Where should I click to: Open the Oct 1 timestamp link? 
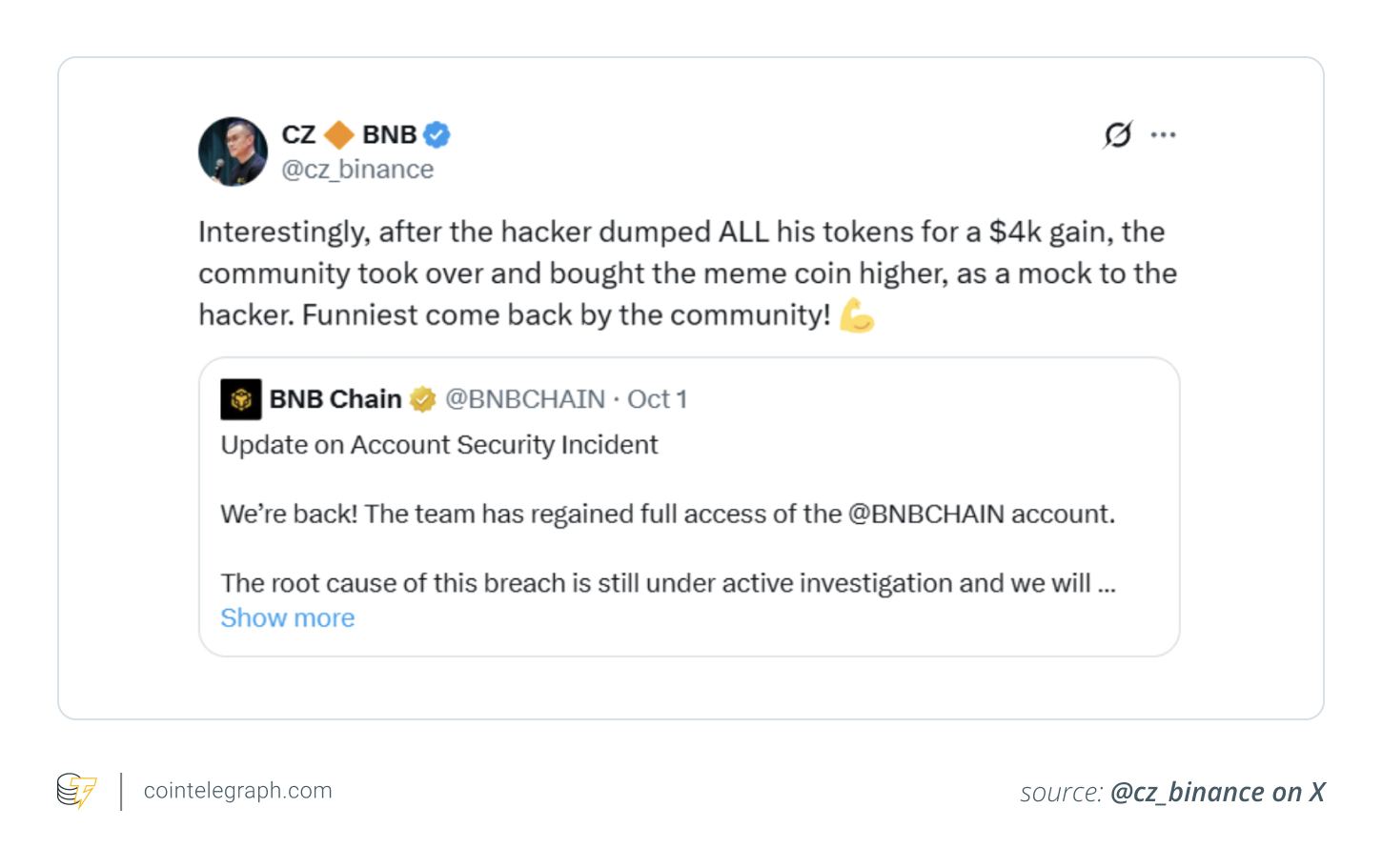[x=656, y=398]
